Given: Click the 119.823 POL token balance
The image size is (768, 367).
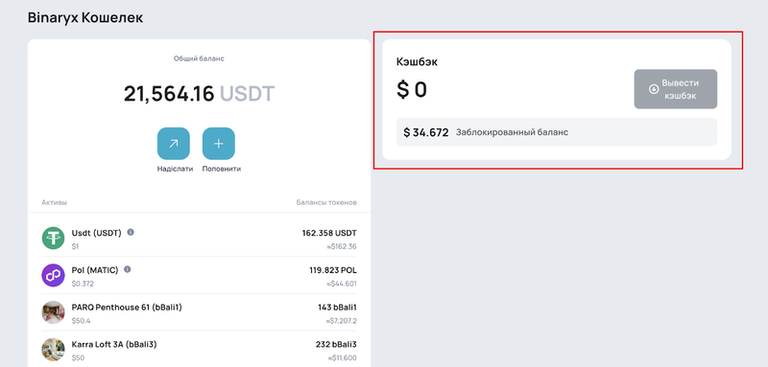Looking at the screenshot, I should click(x=333, y=270).
